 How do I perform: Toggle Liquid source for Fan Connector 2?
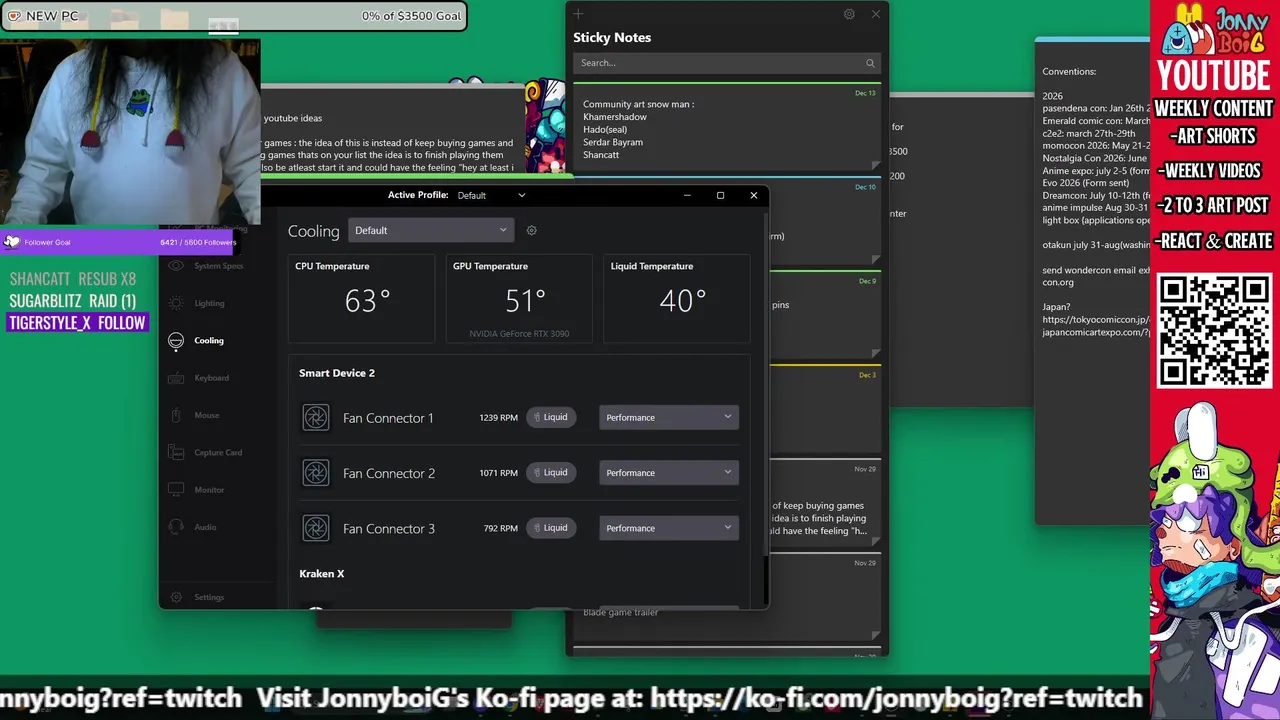point(551,472)
